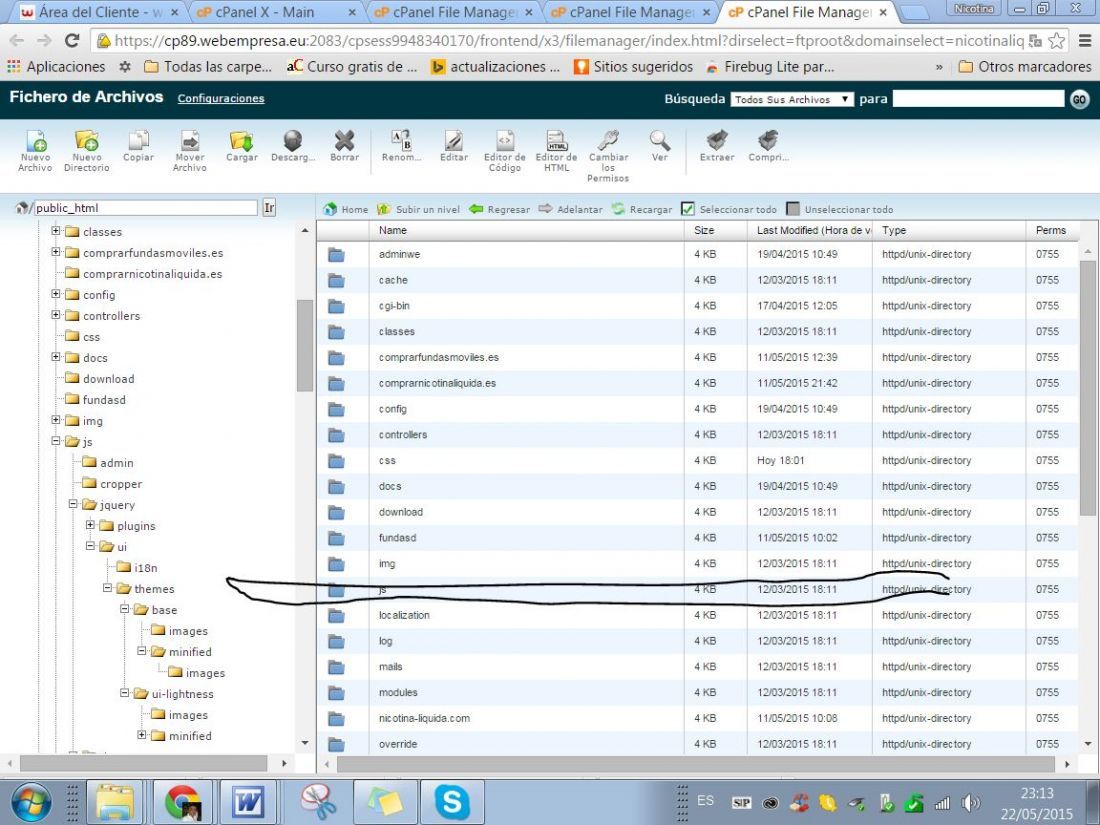Create a folder with Nuevo Directorio
Screen dimensions: 1100x825
[x=86, y=142]
